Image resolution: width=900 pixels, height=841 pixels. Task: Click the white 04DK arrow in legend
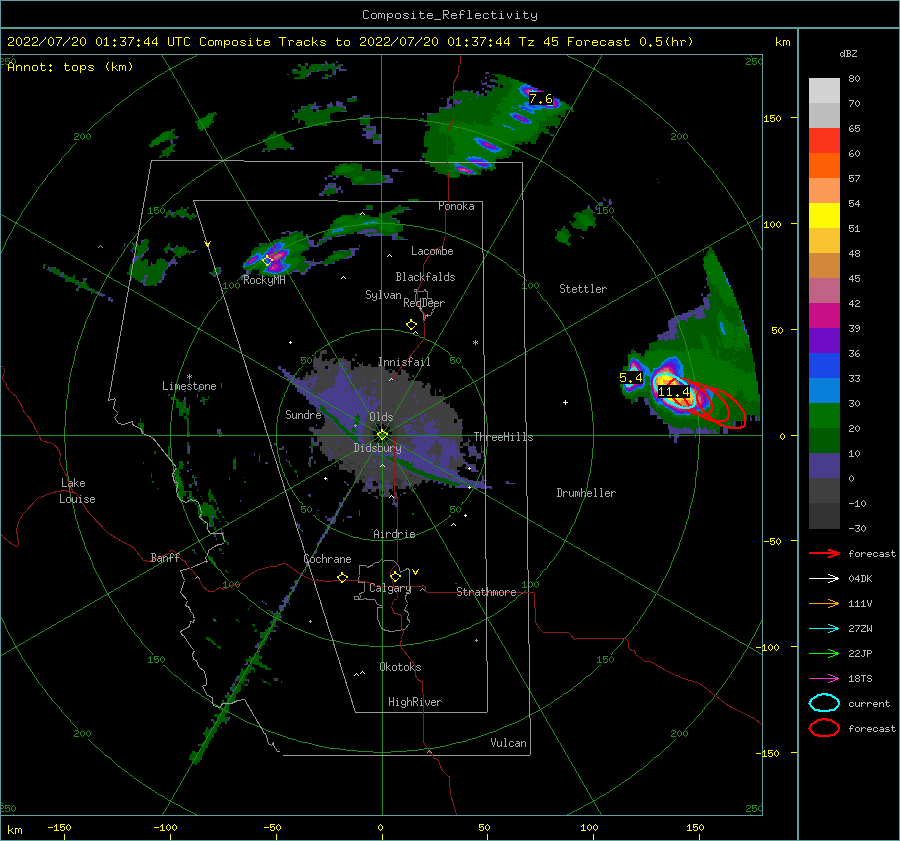pyautogui.click(x=824, y=579)
